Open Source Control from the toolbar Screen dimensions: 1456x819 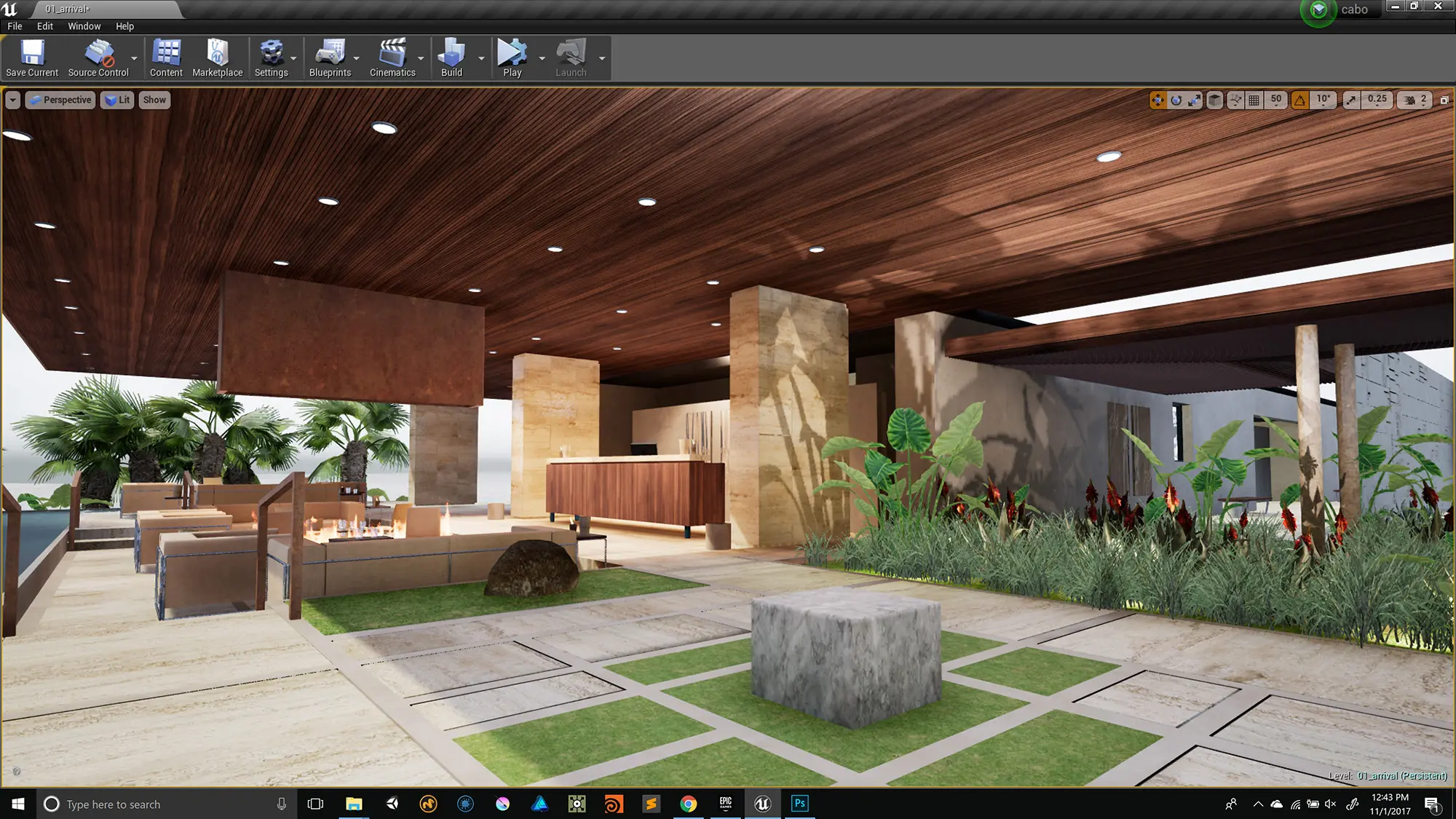[x=98, y=58]
